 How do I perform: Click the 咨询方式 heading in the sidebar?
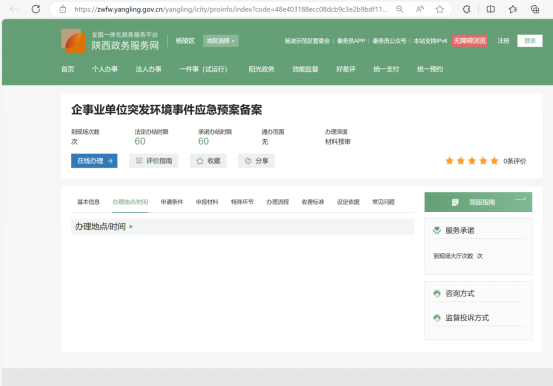point(460,294)
